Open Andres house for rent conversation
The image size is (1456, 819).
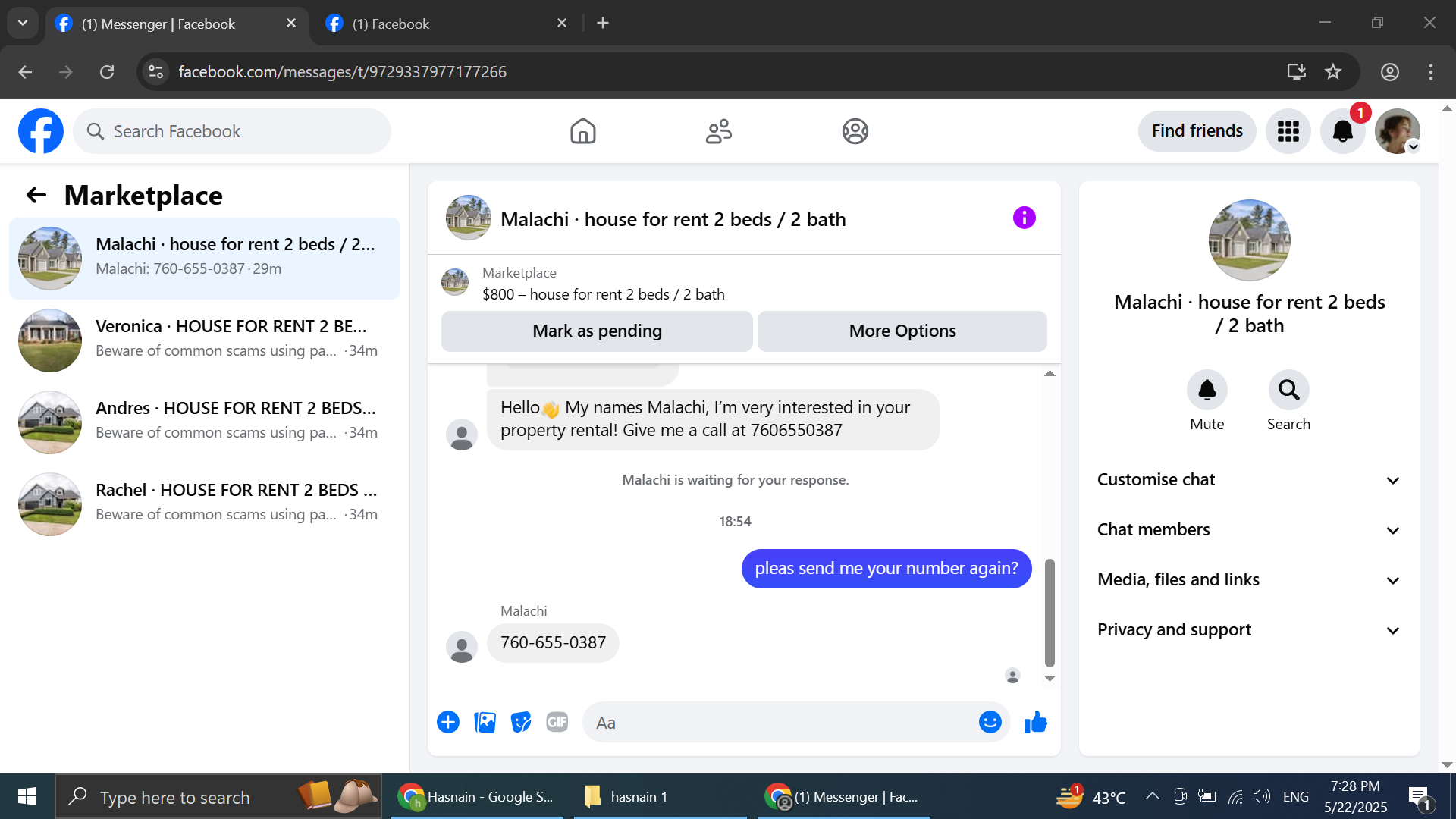(205, 422)
